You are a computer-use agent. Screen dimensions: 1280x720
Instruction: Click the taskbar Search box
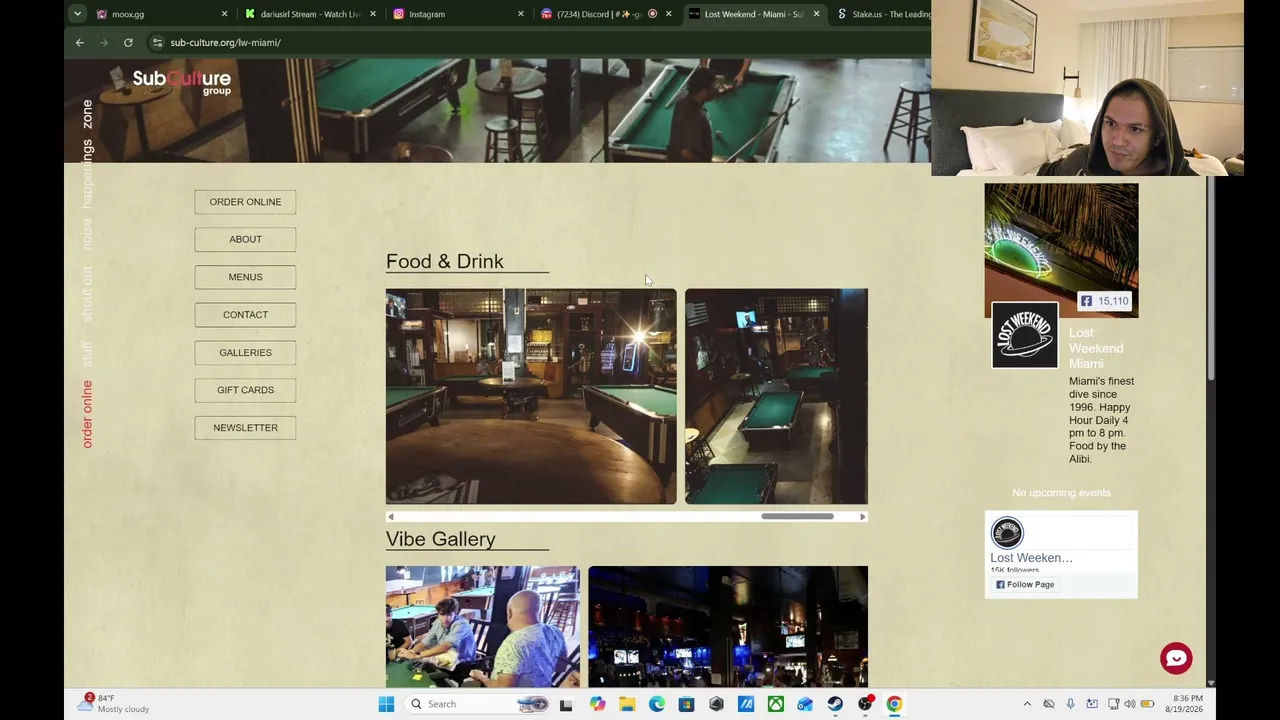coord(478,704)
